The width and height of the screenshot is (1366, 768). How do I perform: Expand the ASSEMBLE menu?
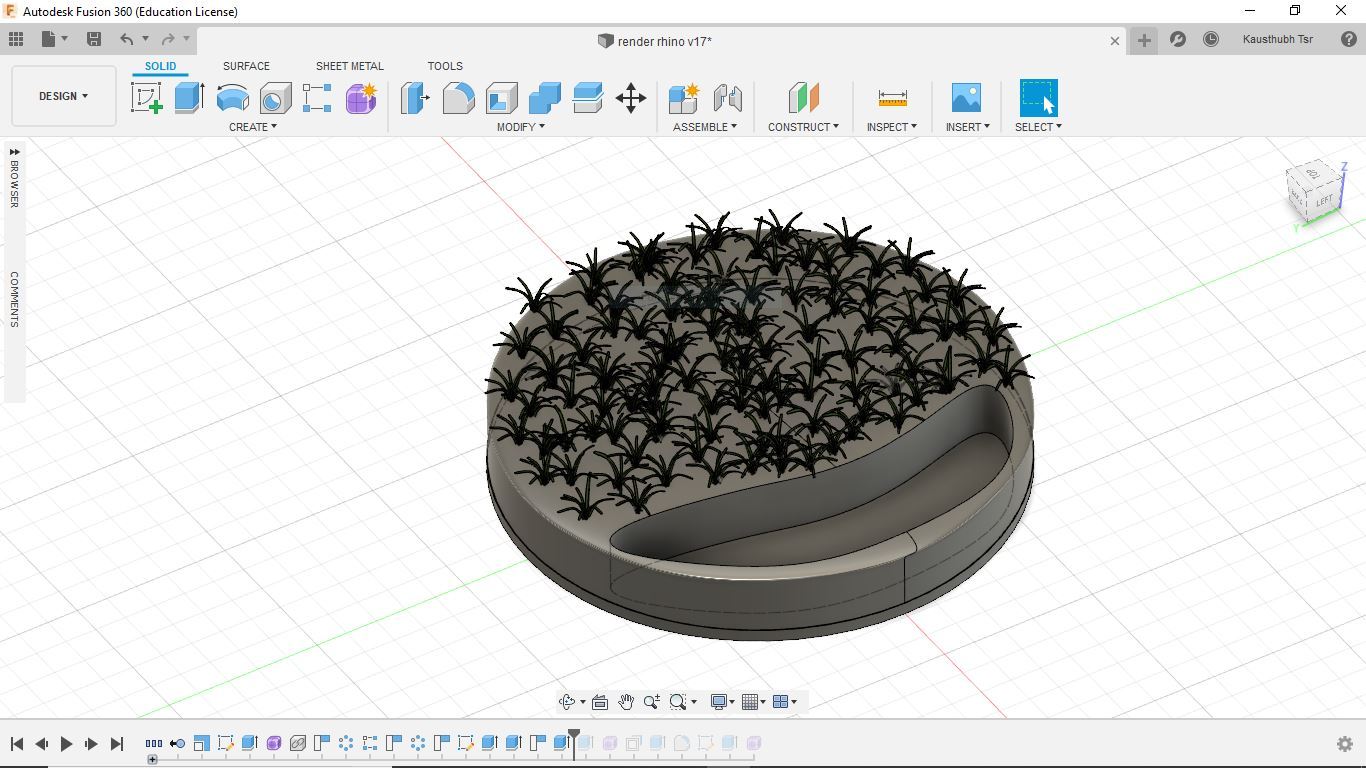pyautogui.click(x=705, y=127)
